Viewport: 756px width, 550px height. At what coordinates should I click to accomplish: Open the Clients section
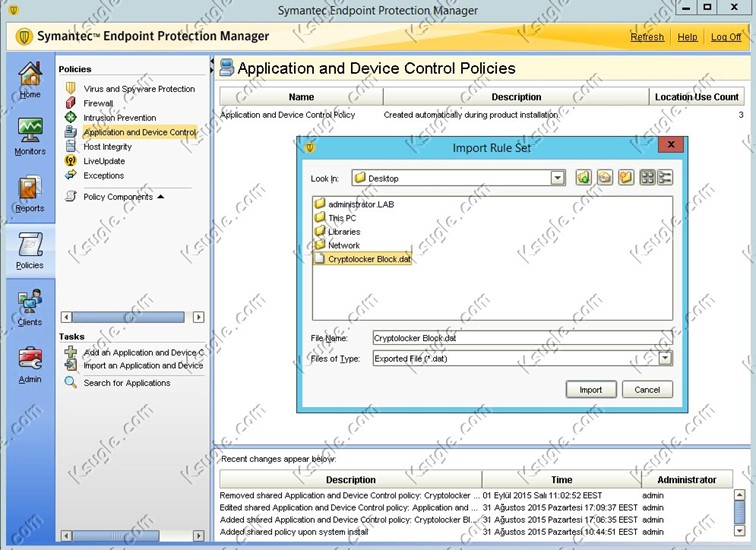[x=30, y=308]
